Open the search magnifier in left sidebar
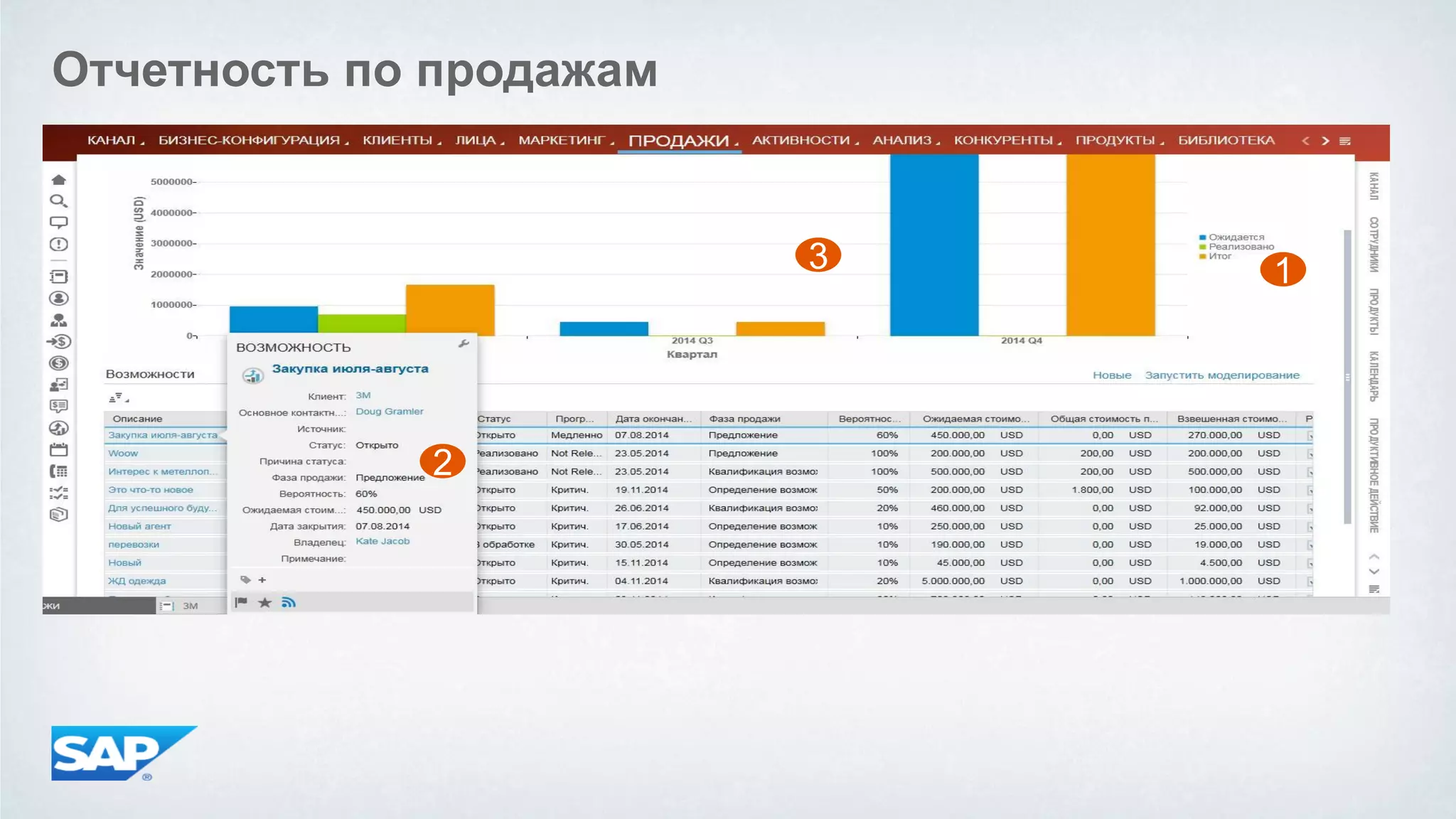Screen dimensions: 1456x819 click(x=59, y=201)
